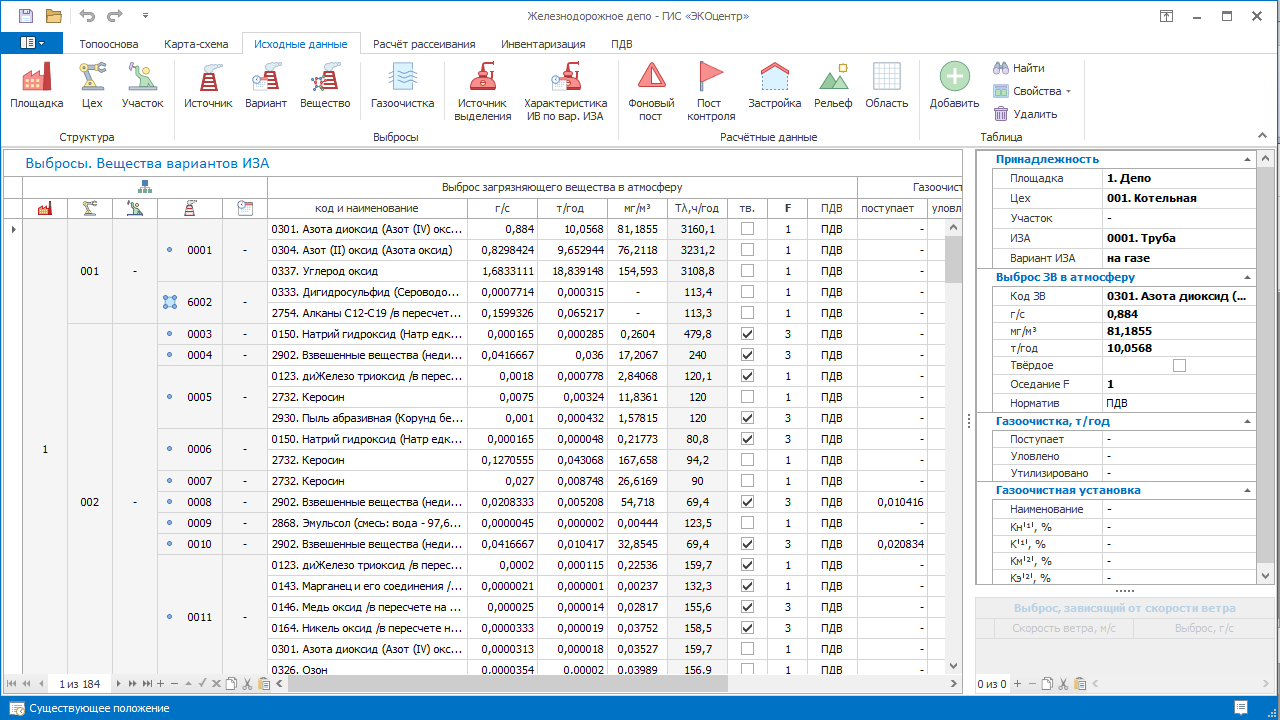Click the factory column header icon

click(x=45, y=208)
